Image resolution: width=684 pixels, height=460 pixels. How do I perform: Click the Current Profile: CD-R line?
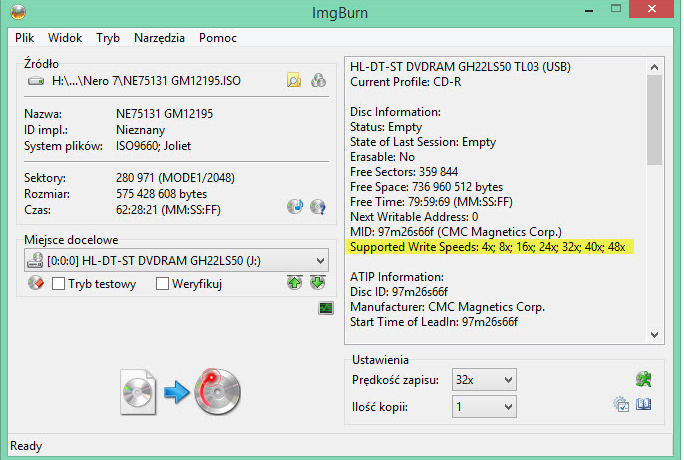405,82
